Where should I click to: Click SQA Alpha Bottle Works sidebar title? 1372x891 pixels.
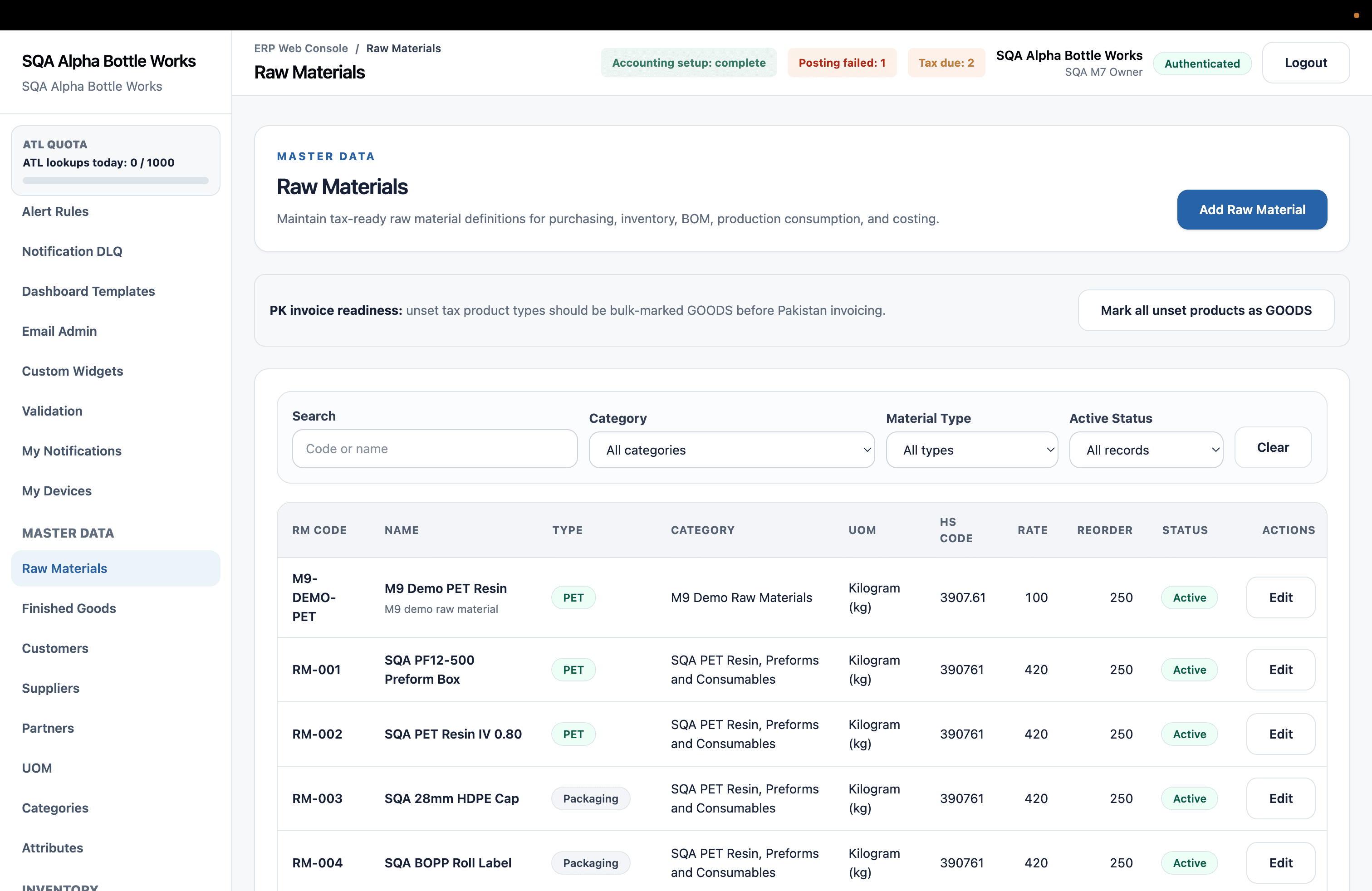point(109,61)
